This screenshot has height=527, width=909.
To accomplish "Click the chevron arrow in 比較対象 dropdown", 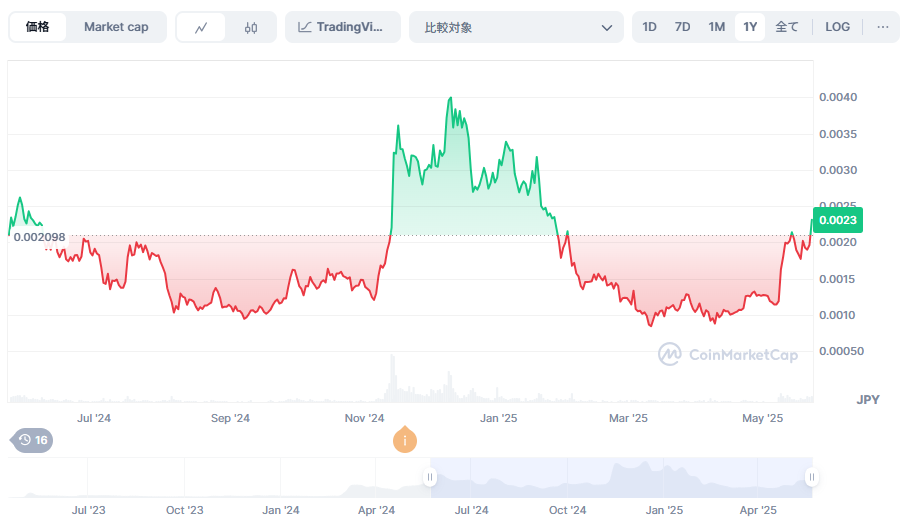I will [607, 28].
